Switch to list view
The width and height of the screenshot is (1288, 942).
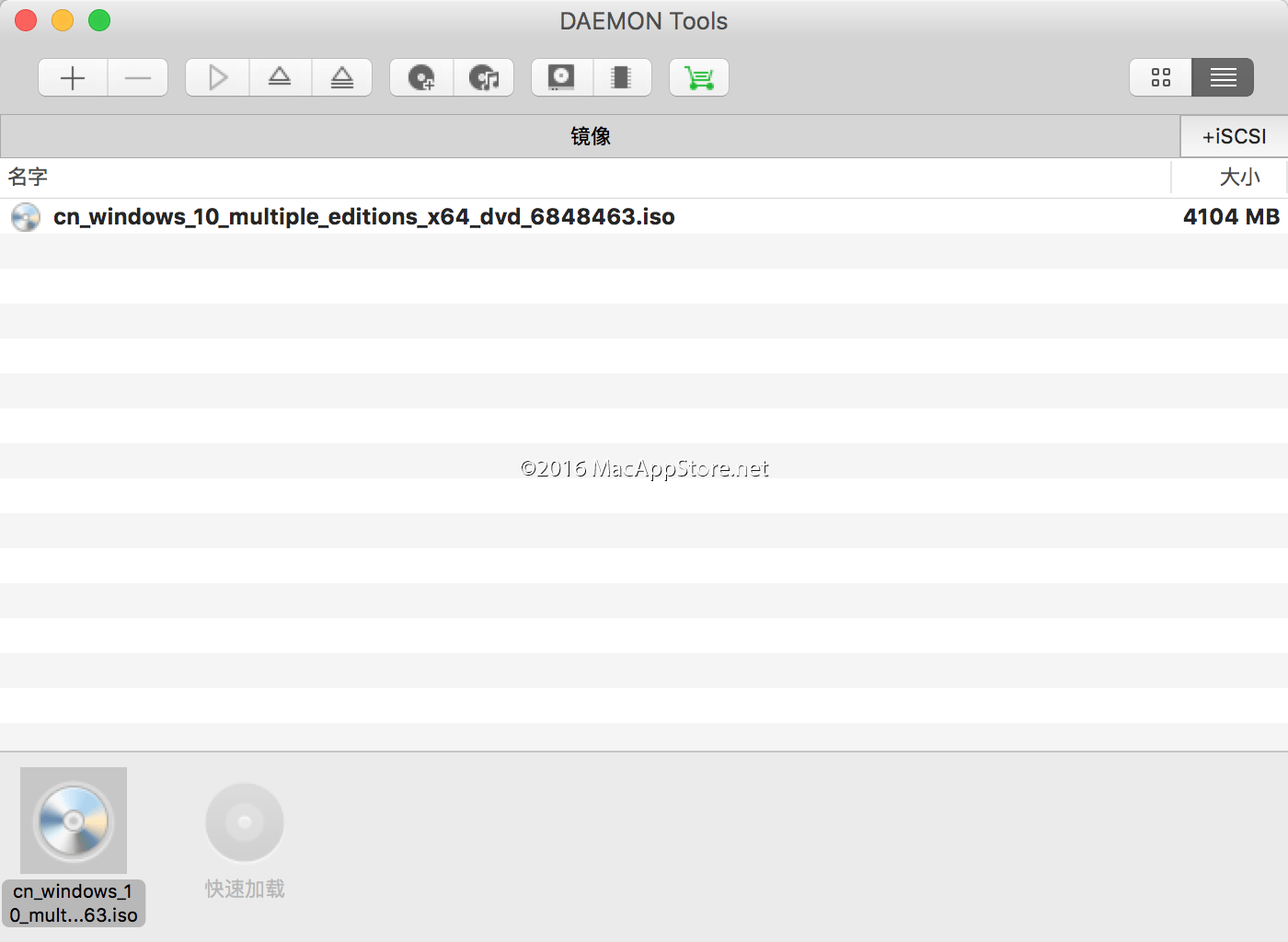[x=1223, y=78]
